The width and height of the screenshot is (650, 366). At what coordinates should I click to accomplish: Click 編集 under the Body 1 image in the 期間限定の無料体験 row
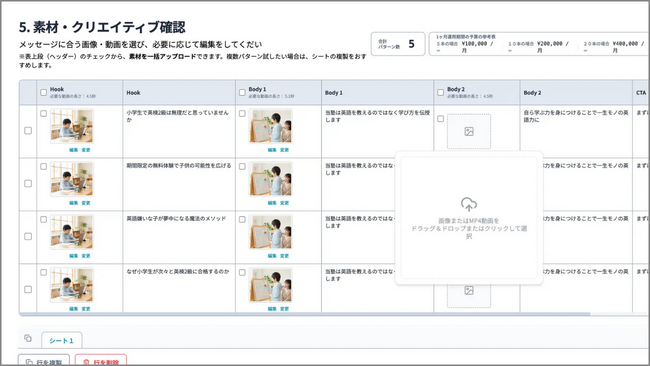272,203
